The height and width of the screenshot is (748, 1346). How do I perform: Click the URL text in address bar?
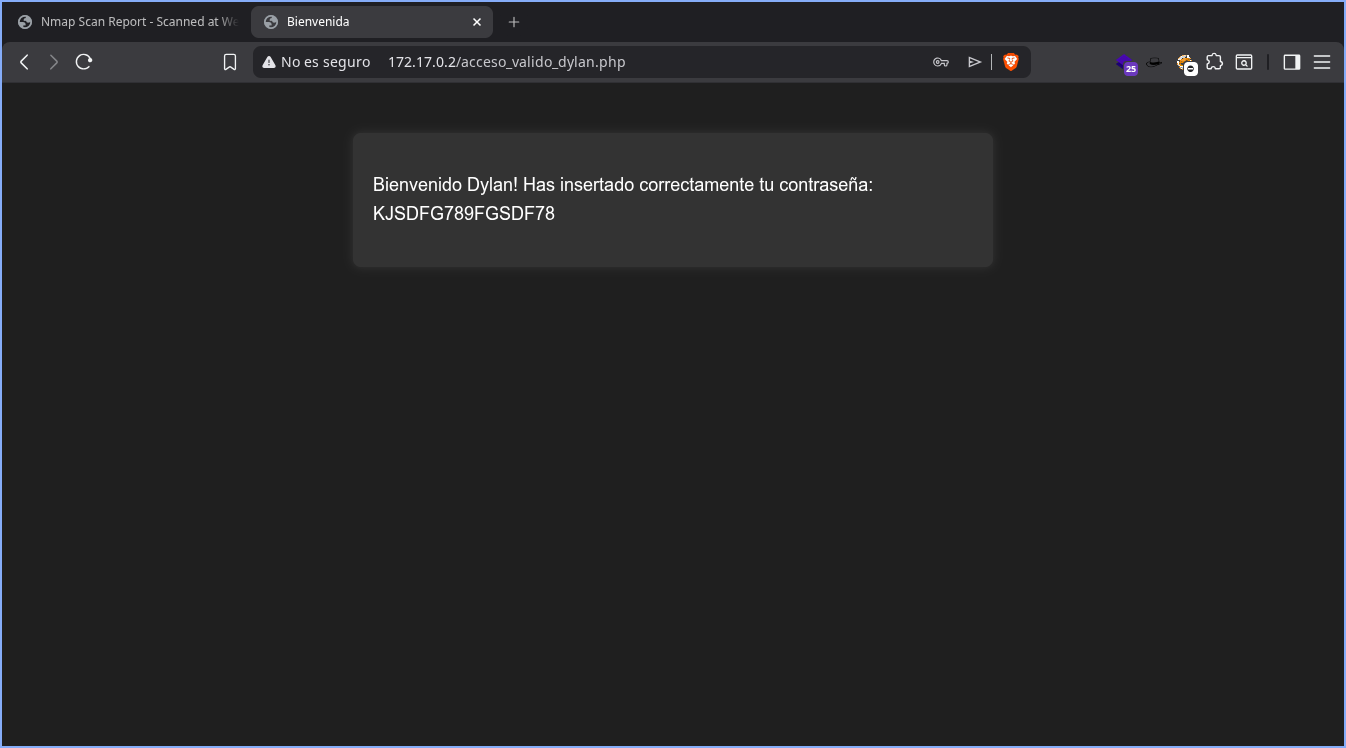pyautogui.click(x=506, y=62)
